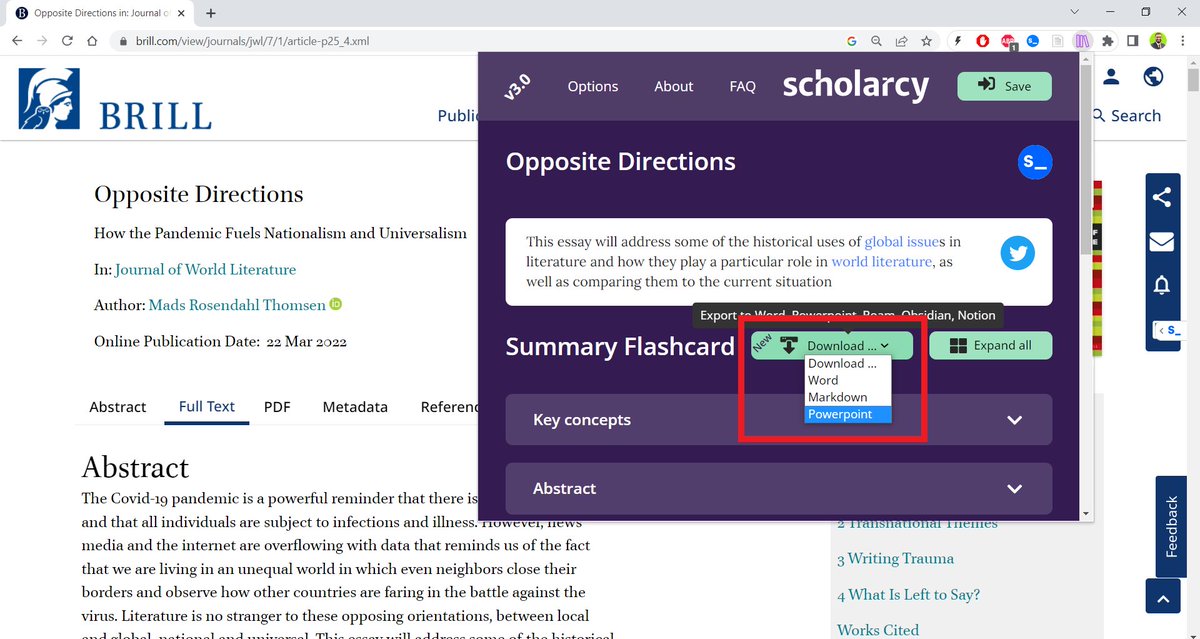
Task: Open the Scholarcy About page
Action: [x=674, y=86]
